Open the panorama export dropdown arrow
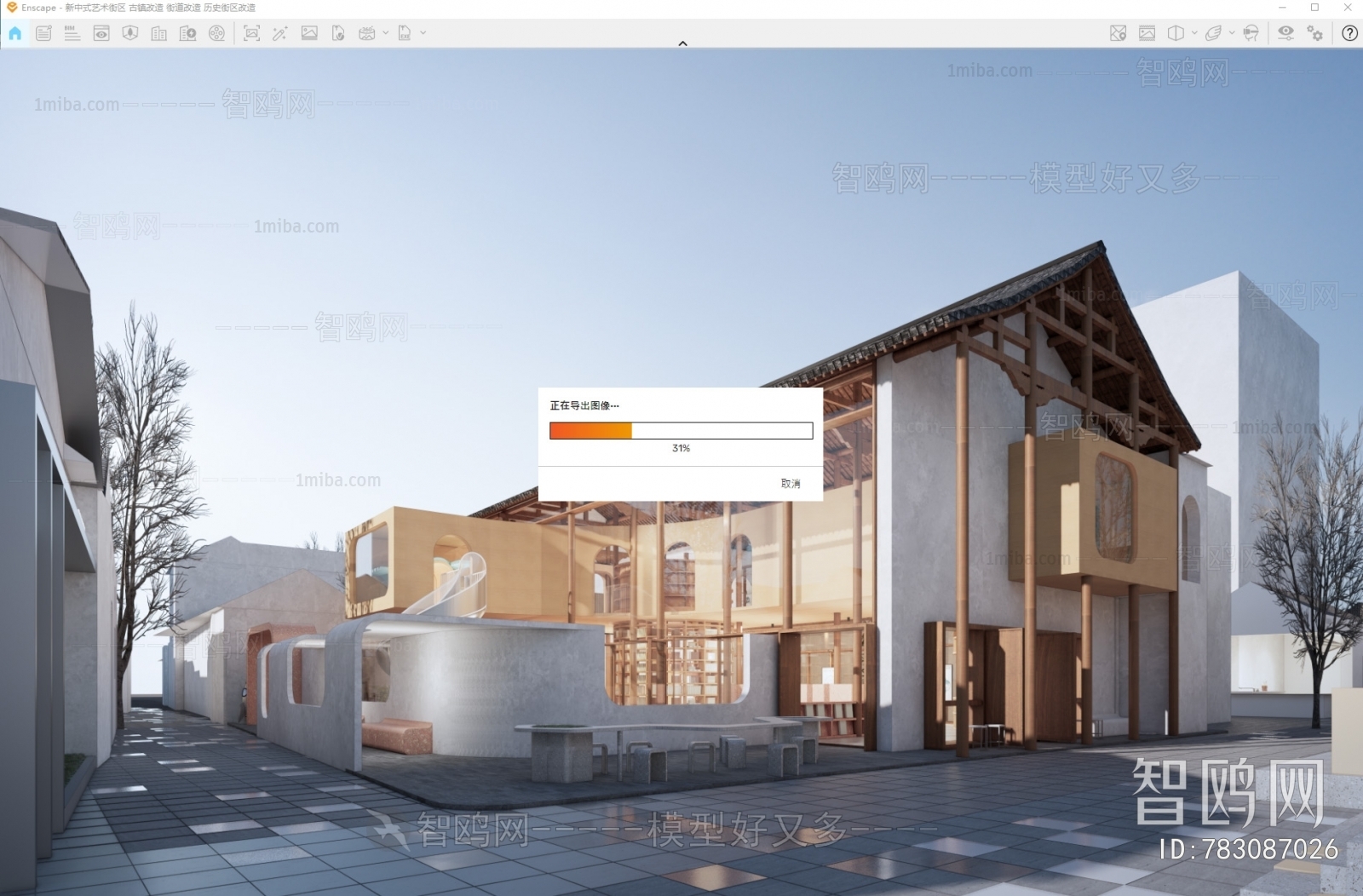This screenshot has height=896, width=1363. [384, 33]
